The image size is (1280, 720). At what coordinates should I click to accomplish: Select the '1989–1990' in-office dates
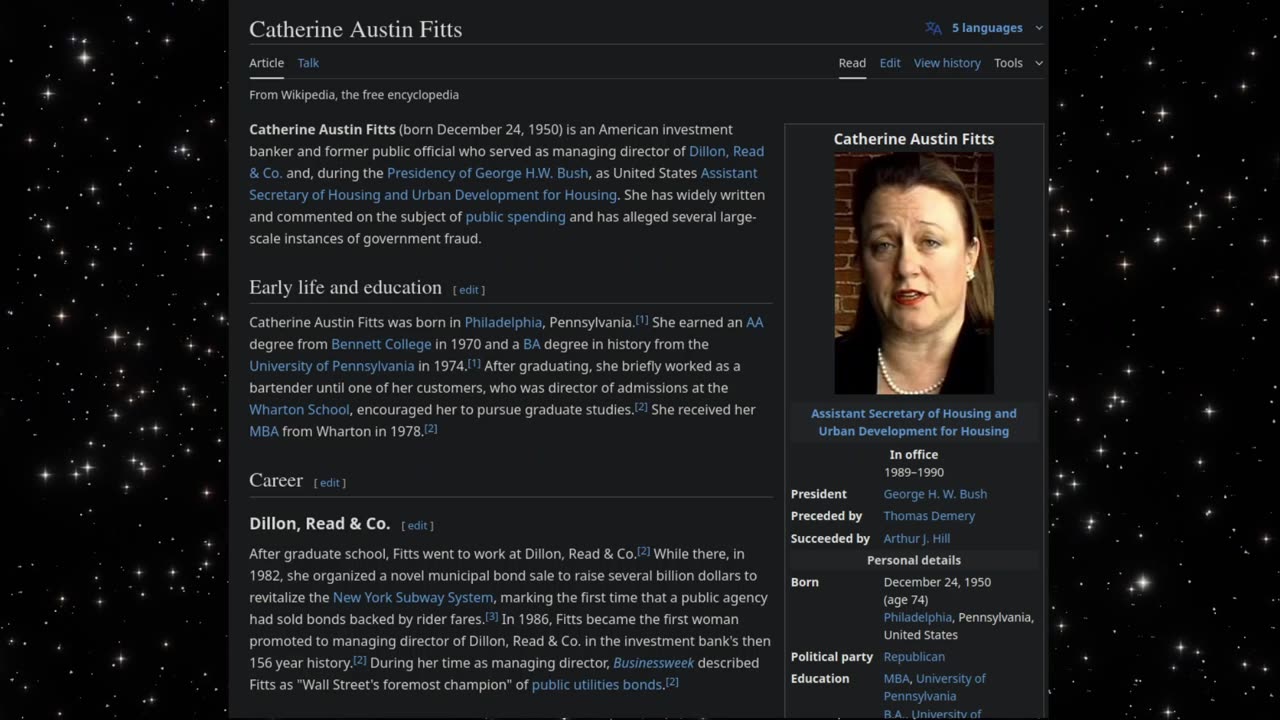coord(914,472)
